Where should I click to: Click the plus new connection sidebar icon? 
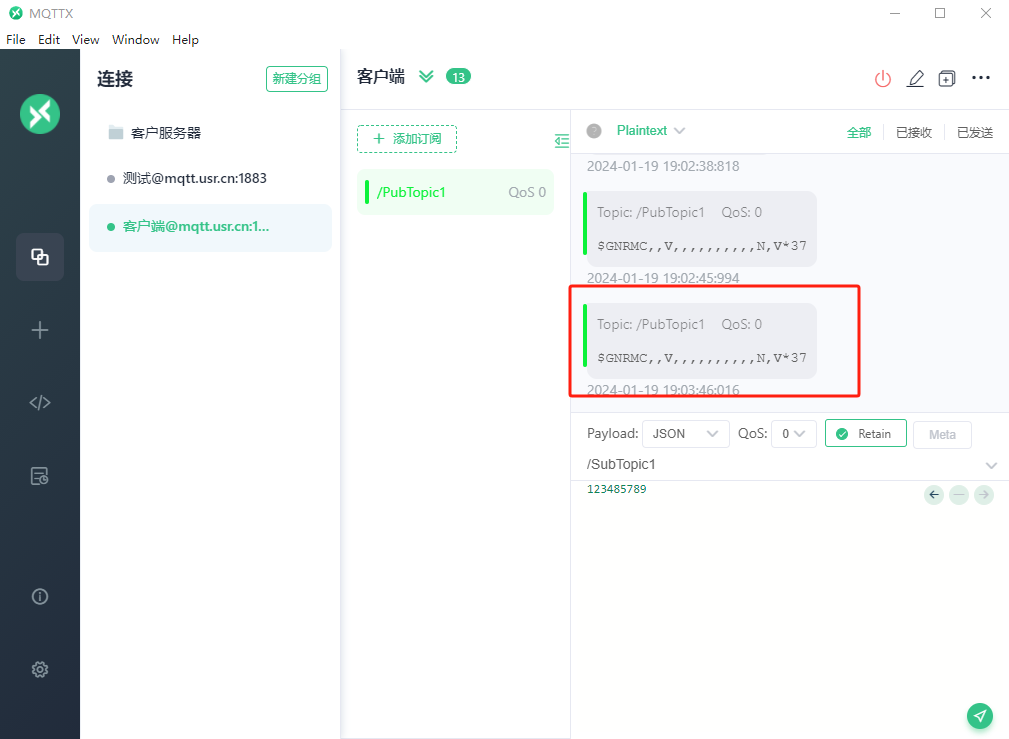pos(40,330)
